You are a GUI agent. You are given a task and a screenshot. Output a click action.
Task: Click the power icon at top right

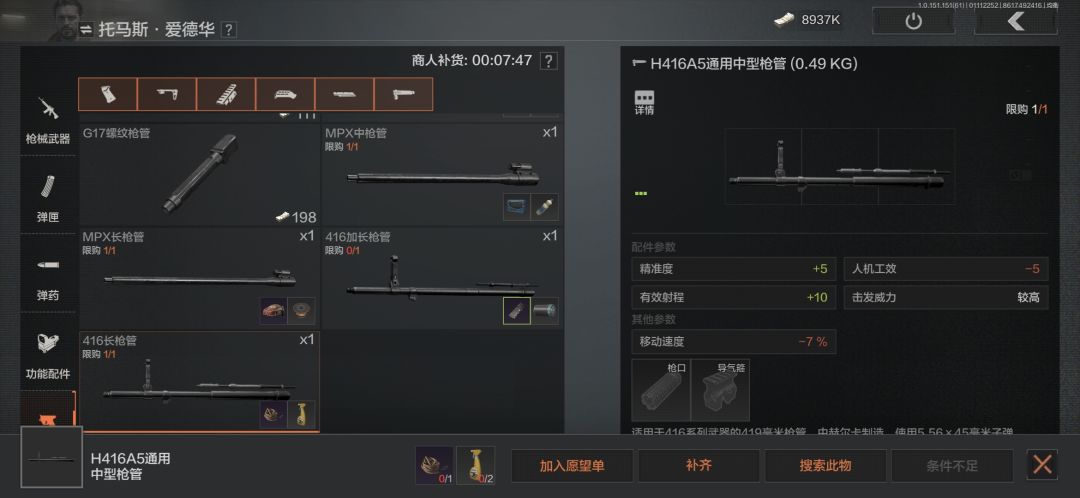click(913, 21)
